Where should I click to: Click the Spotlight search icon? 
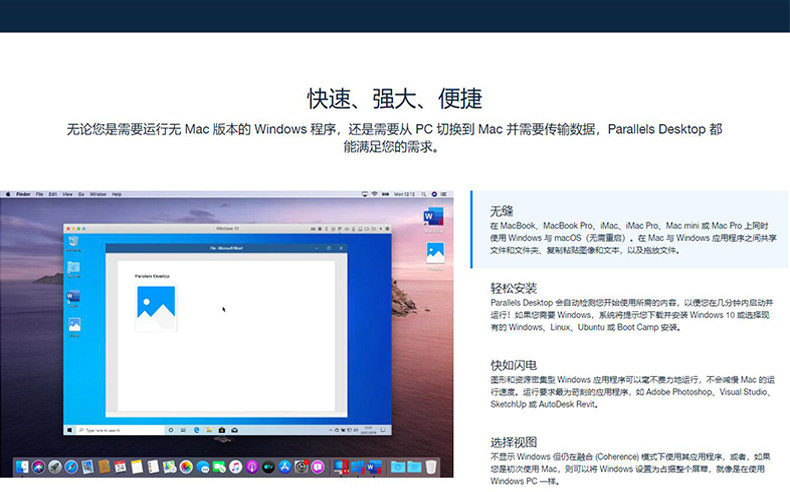(x=424, y=194)
